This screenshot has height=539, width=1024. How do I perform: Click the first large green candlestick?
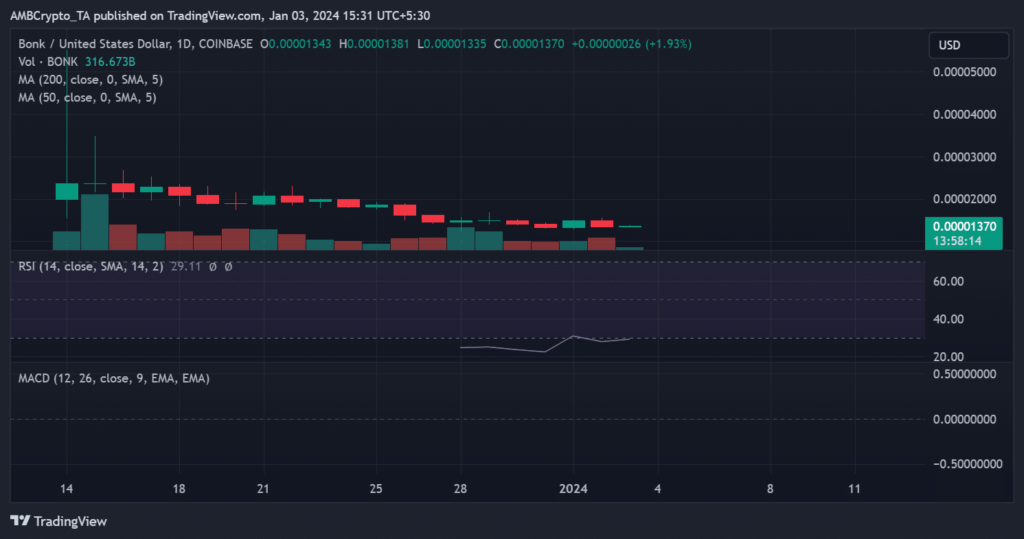point(67,191)
